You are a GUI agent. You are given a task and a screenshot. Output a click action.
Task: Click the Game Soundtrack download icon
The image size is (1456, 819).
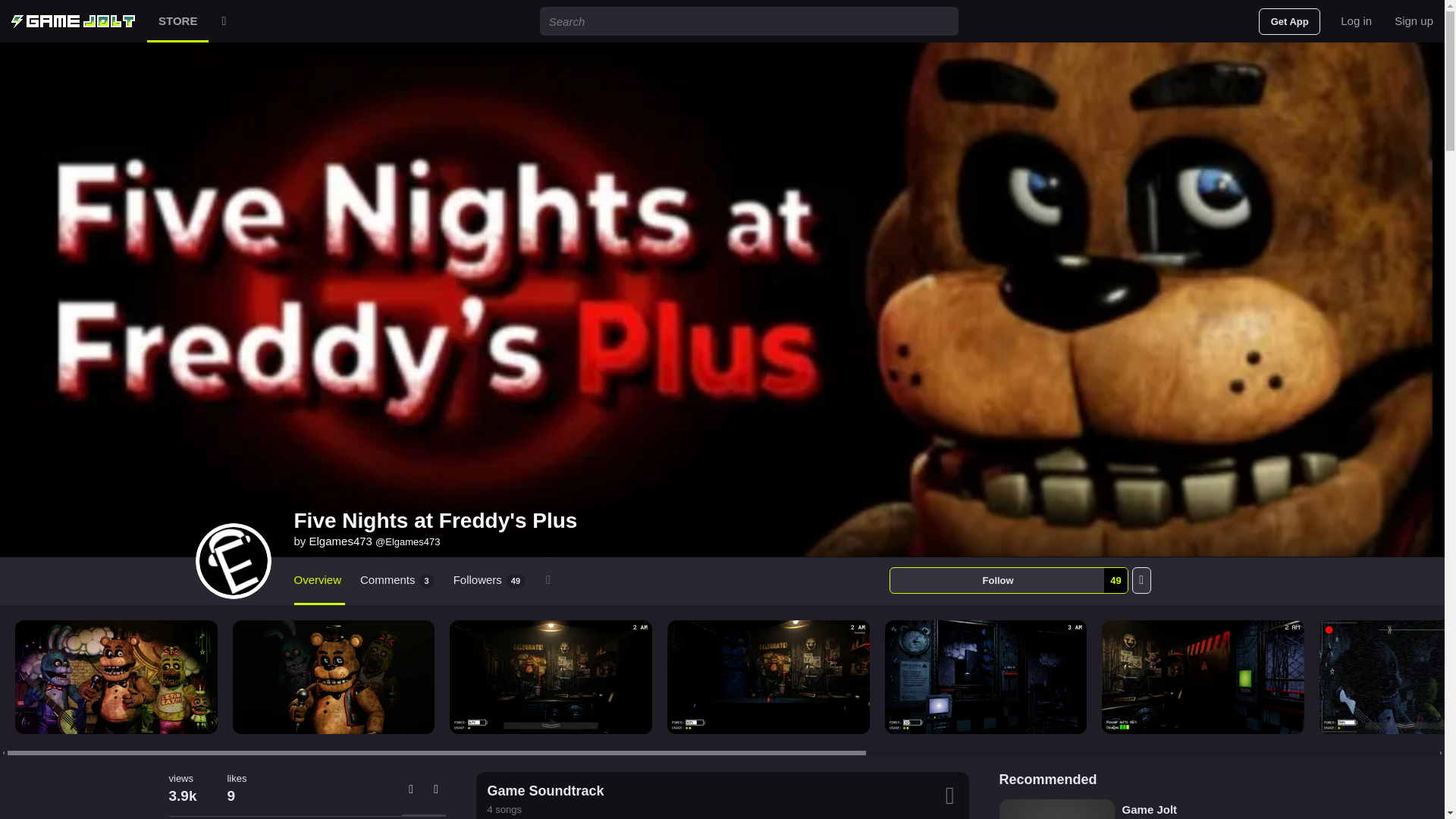pos(949,796)
